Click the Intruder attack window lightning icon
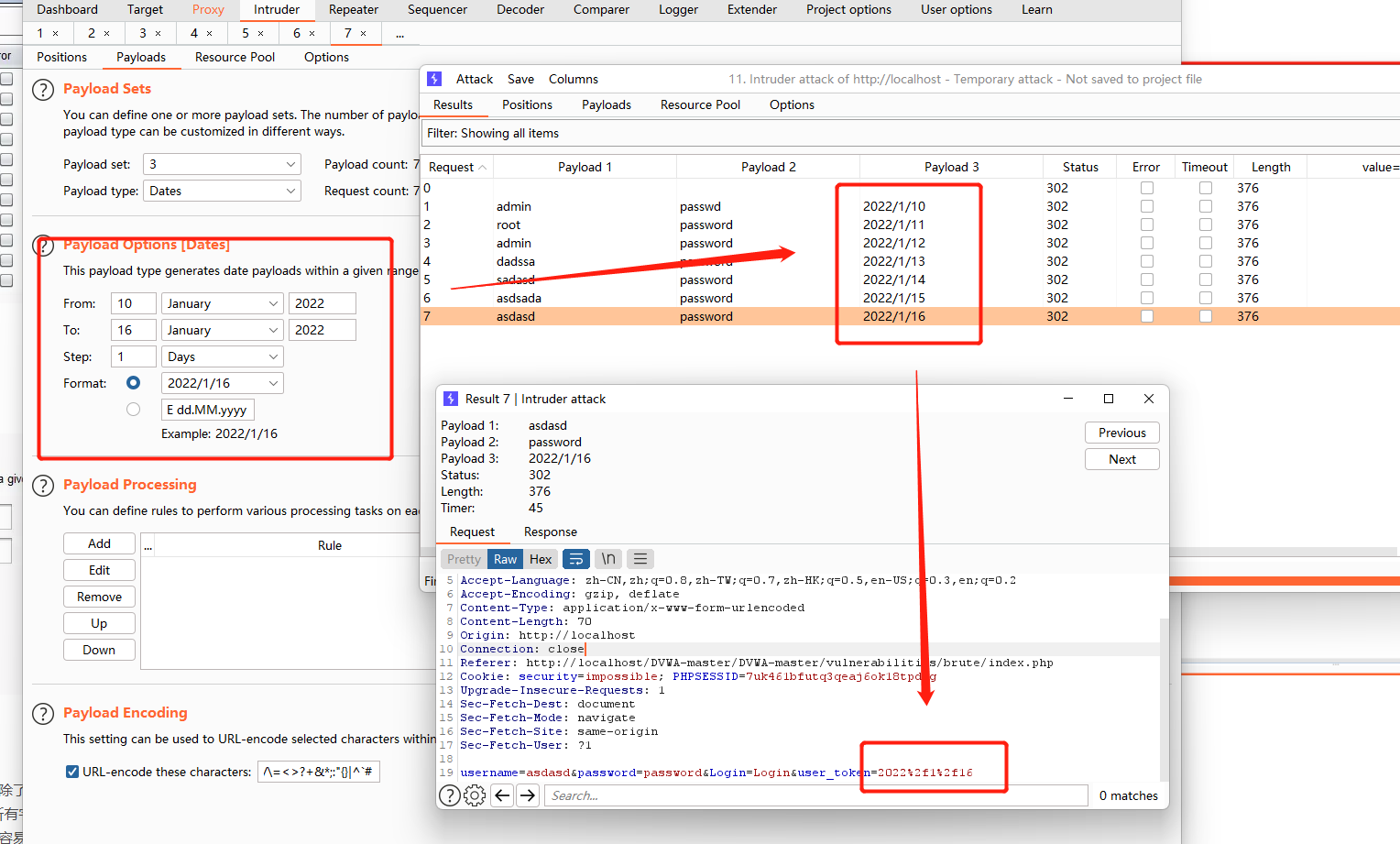 (434, 79)
